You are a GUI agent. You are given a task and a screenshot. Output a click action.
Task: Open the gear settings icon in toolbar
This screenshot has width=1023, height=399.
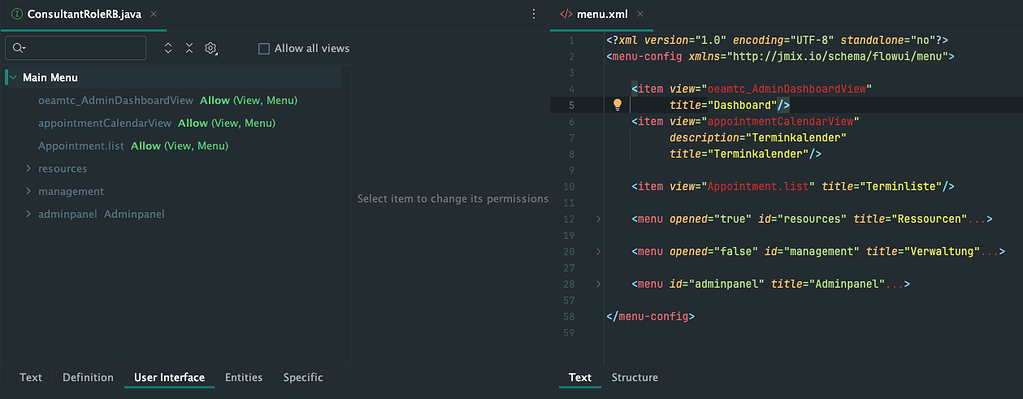coord(211,48)
